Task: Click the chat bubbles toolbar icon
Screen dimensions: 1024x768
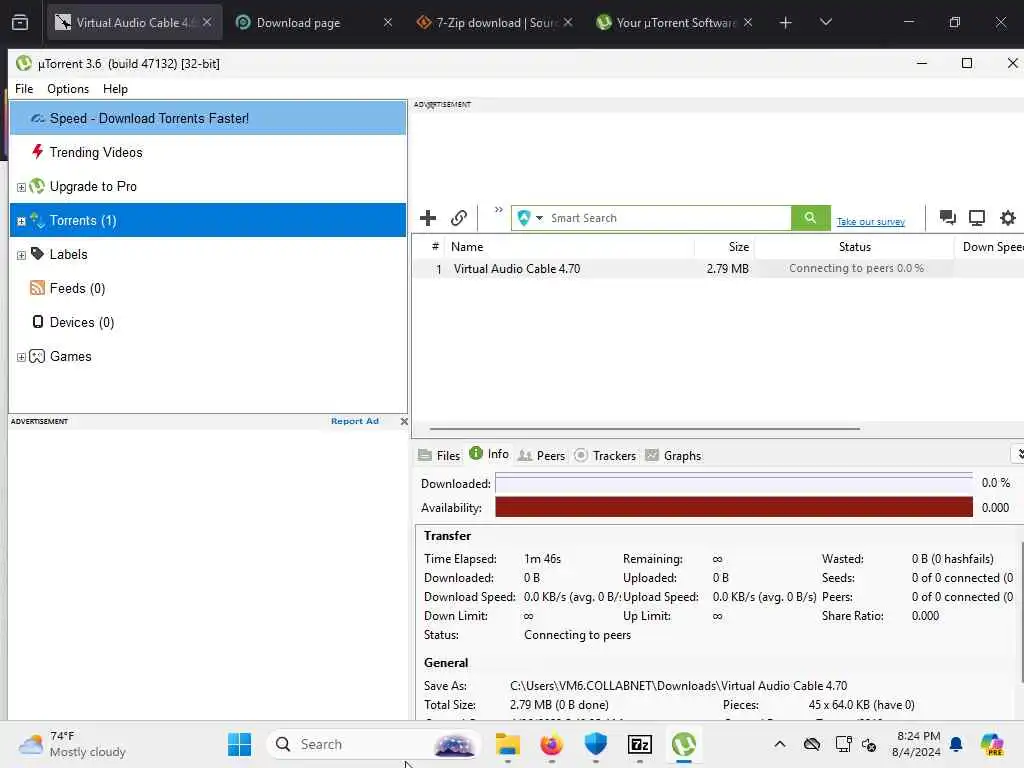Action: [948, 217]
